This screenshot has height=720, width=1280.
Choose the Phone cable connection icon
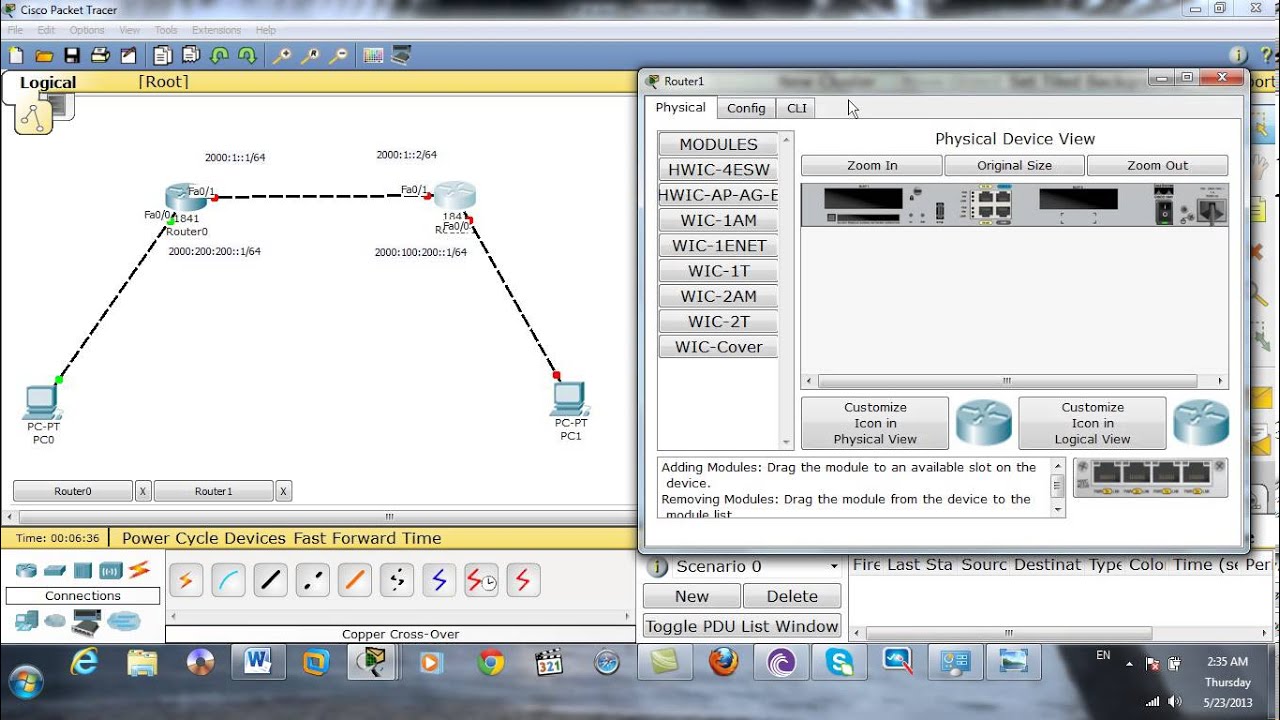pyautogui.click(x=397, y=580)
